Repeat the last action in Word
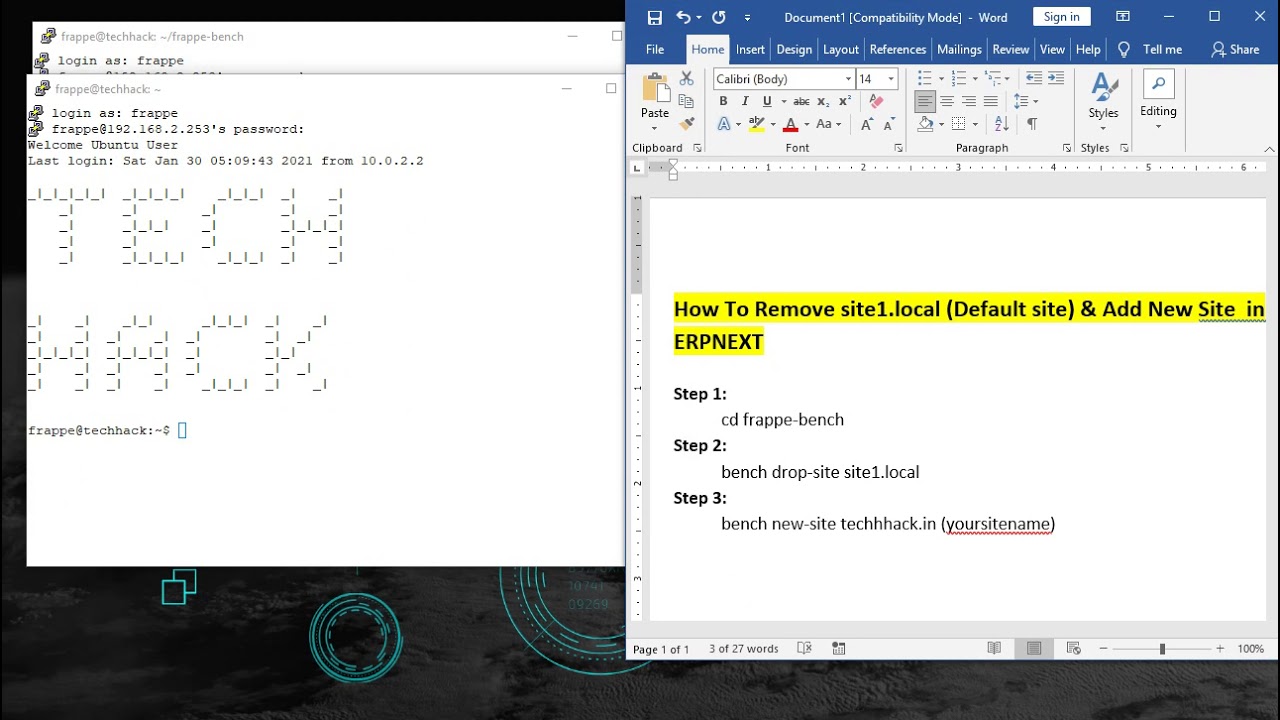Image resolution: width=1280 pixels, height=720 pixels. [x=718, y=17]
